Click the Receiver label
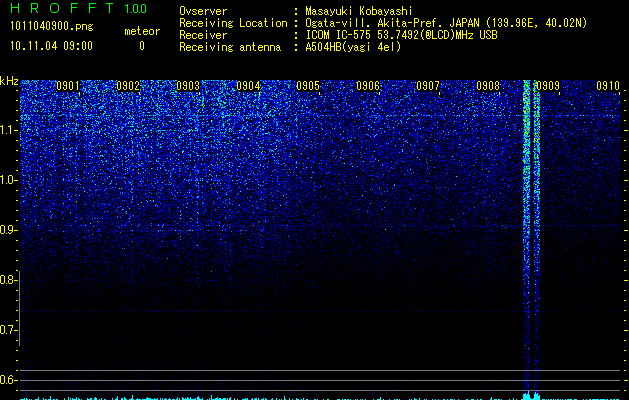629x400 pixels. (203, 35)
